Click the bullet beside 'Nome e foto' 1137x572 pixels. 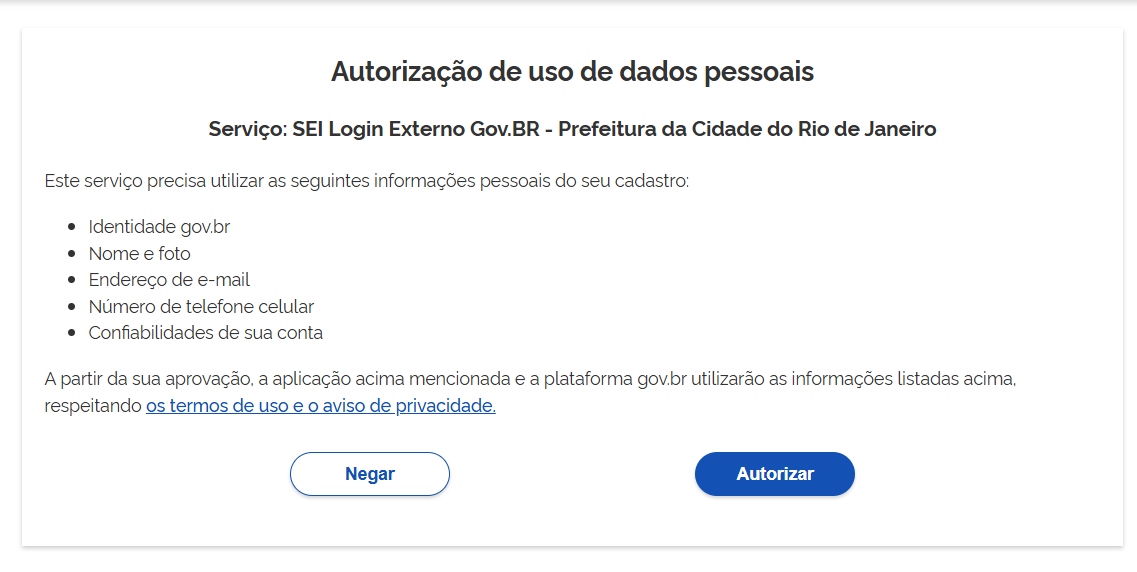[x=72, y=254]
